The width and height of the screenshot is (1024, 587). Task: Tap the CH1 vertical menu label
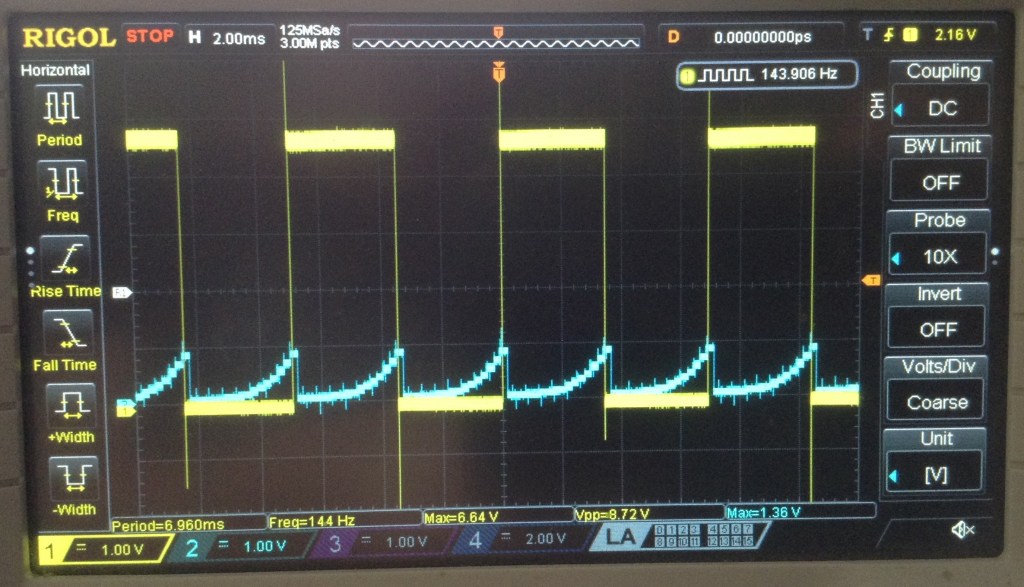coord(877,106)
